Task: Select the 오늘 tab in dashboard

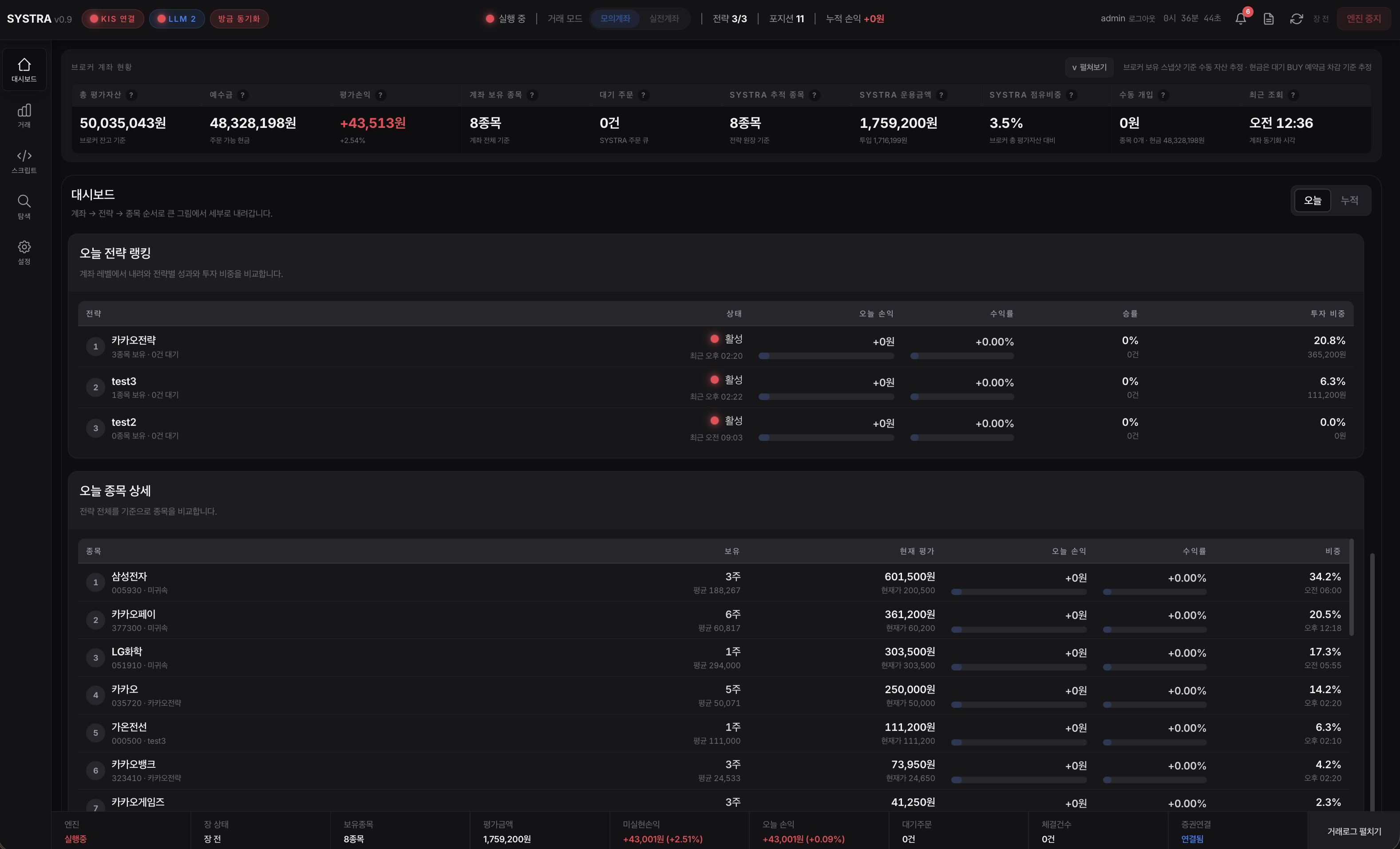Action: tap(1312, 200)
